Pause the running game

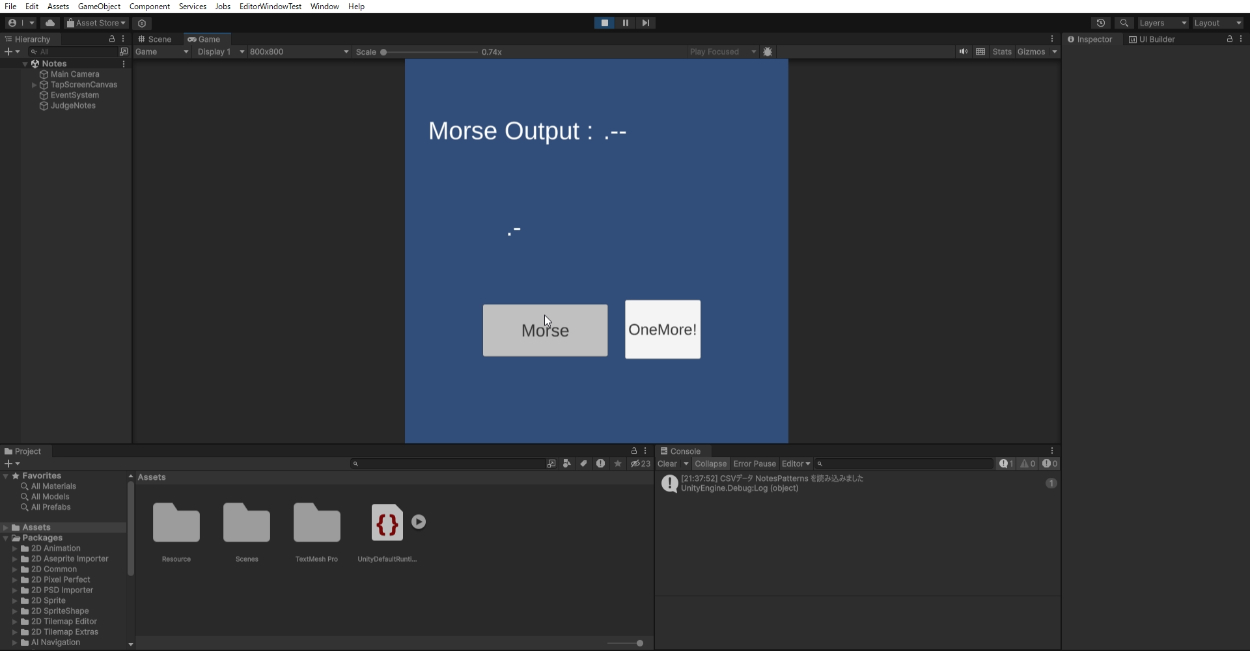(x=625, y=23)
